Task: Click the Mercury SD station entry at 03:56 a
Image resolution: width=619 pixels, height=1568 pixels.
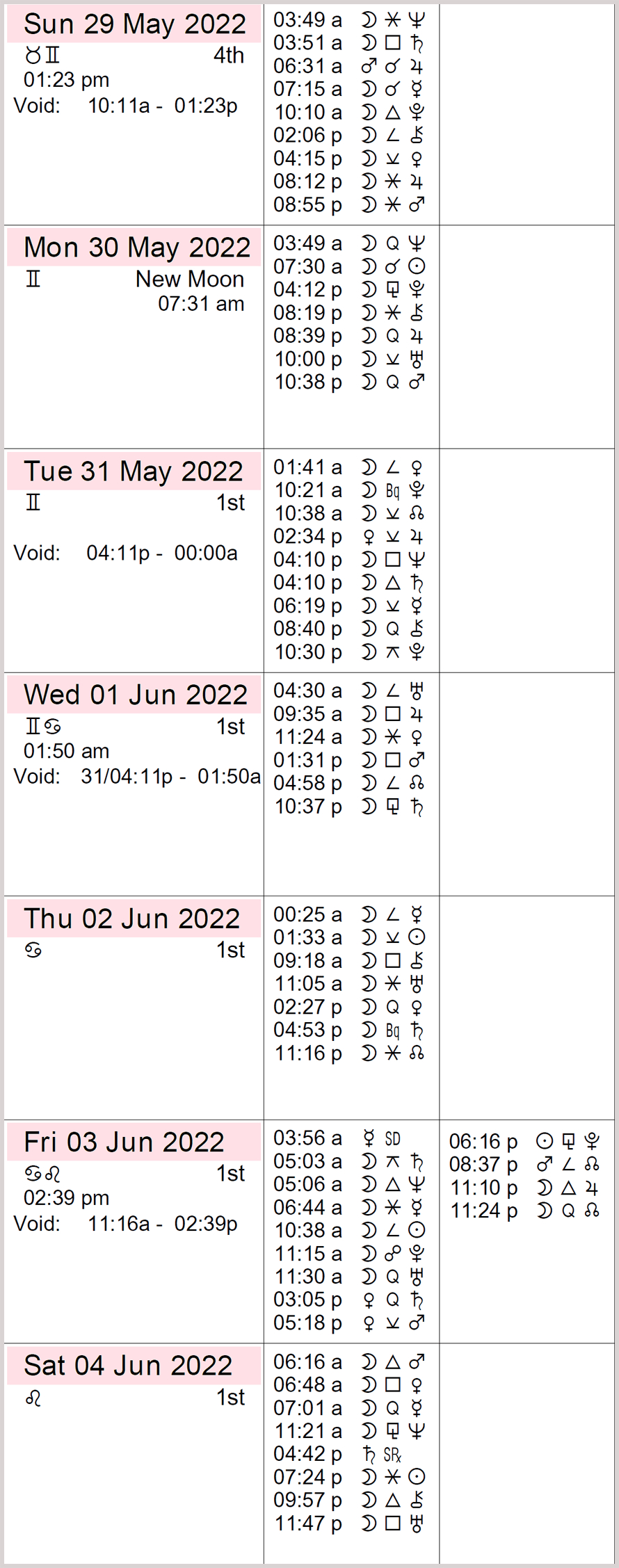Action: tap(337, 1138)
